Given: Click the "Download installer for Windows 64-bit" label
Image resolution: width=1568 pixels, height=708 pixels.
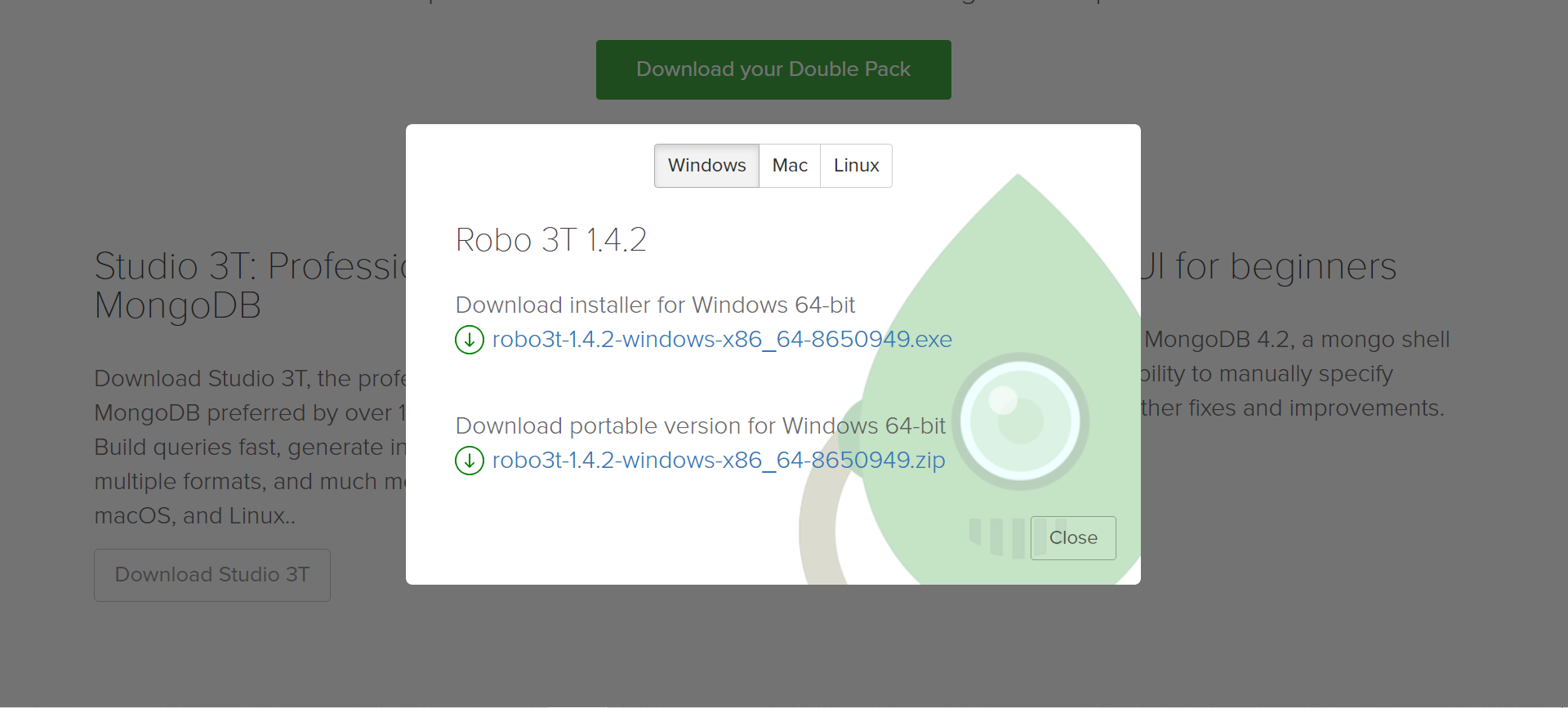Looking at the screenshot, I should pos(655,305).
